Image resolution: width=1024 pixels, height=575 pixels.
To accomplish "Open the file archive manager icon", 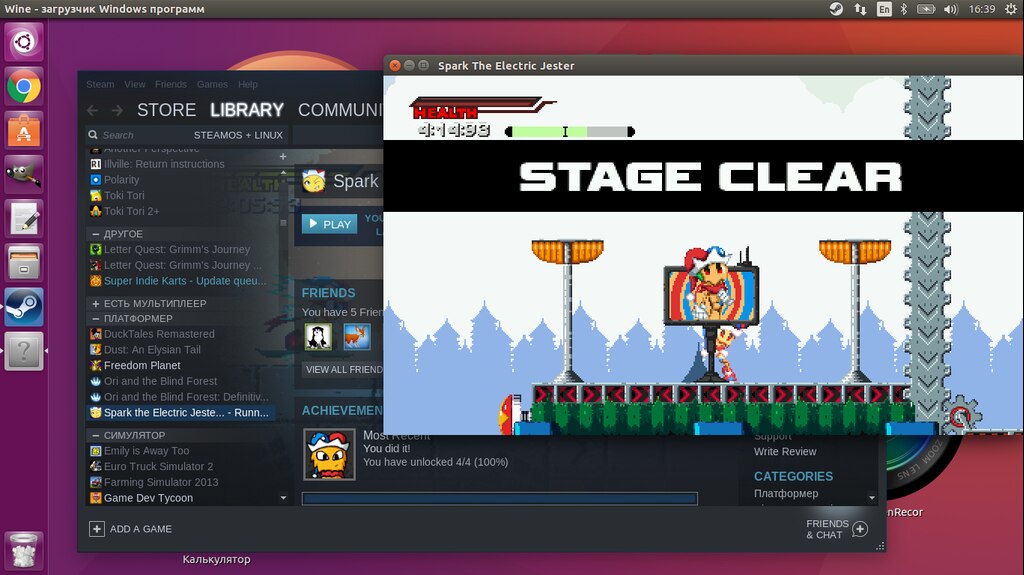I will 24,263.
